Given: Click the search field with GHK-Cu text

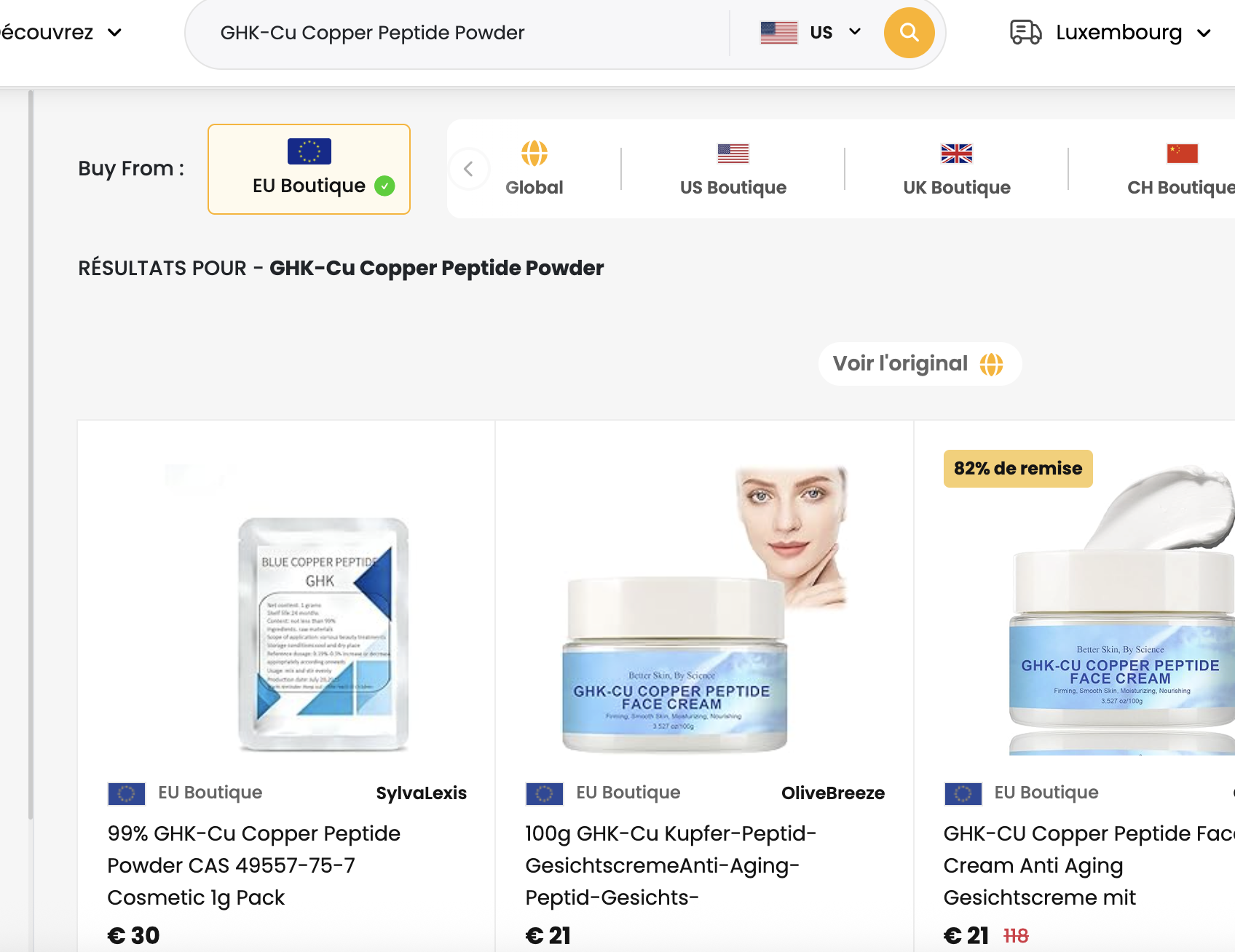Looking at the screenshot, I should pyautogui.click(x=466, y=33).
